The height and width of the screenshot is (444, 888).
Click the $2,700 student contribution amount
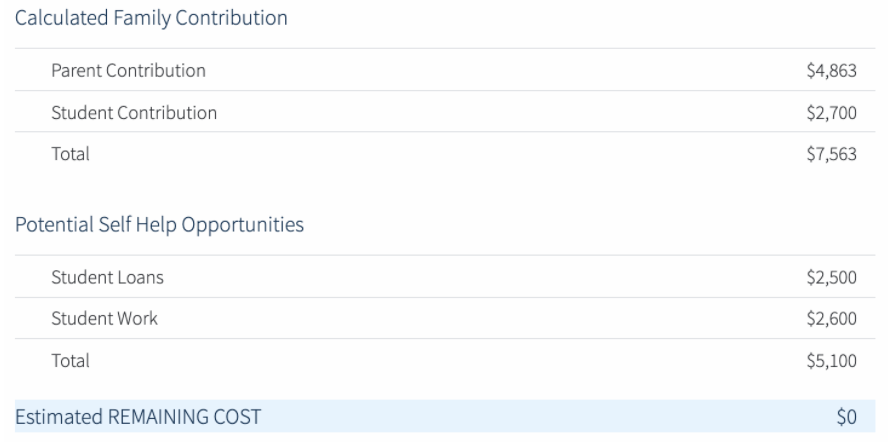(x=831, y=113)
